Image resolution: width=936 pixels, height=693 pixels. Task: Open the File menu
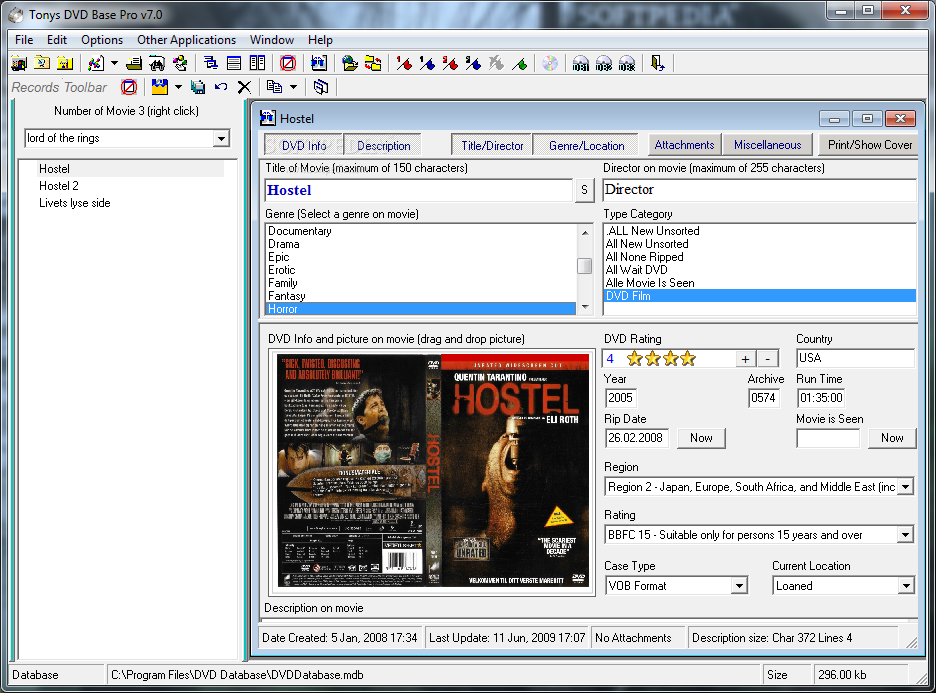[24, 40]
